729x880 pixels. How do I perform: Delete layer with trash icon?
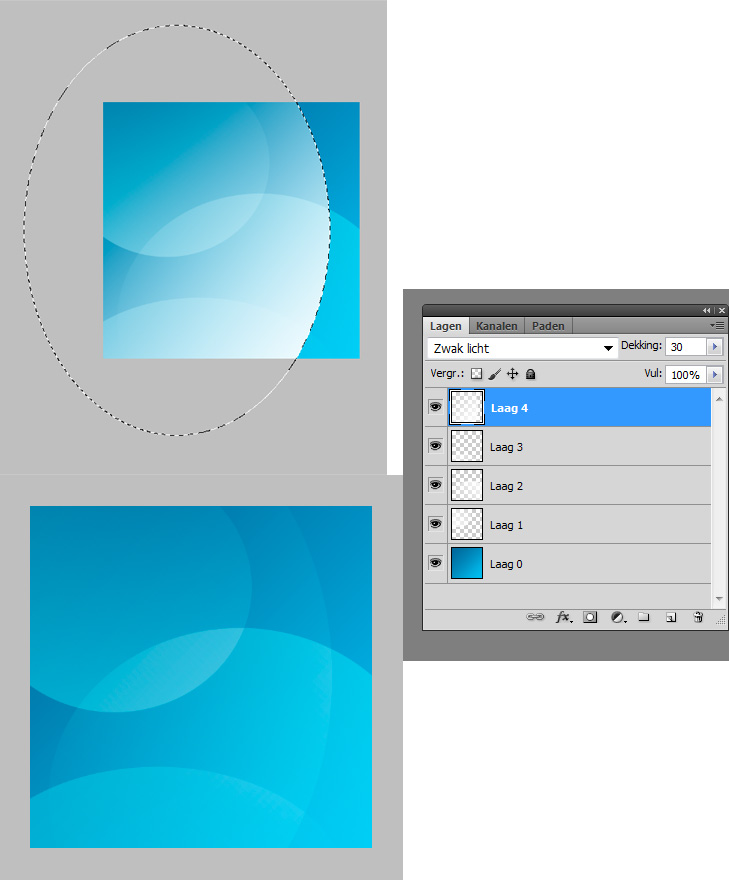point(698,617)
